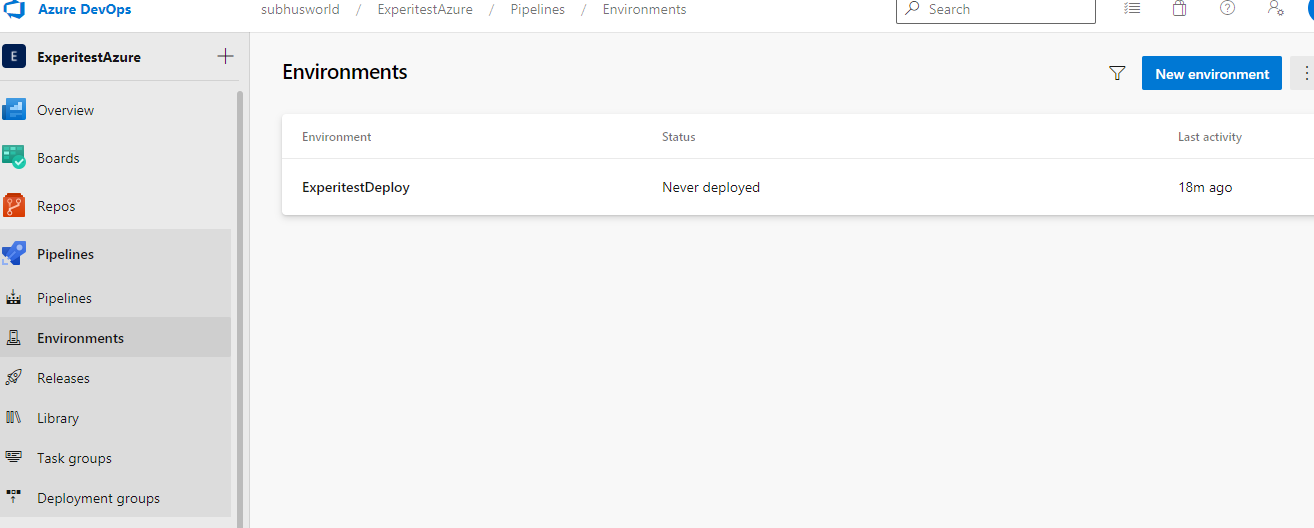The height and width of the screenshot is (528, 1314).
Task: Click the Never deployed status text
Action: (x=711, y=187)
